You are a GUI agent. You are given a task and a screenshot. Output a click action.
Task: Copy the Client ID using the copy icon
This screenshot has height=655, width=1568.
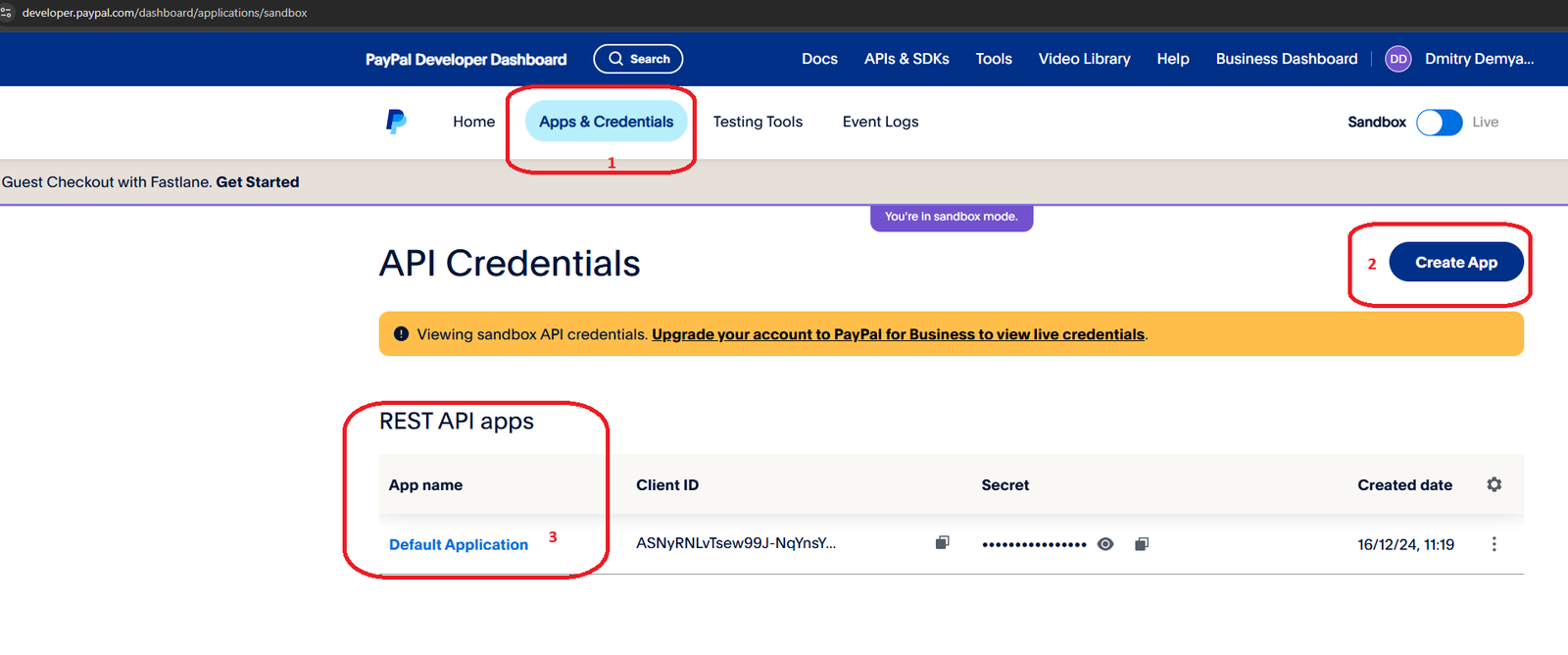[x=941, y=542]
